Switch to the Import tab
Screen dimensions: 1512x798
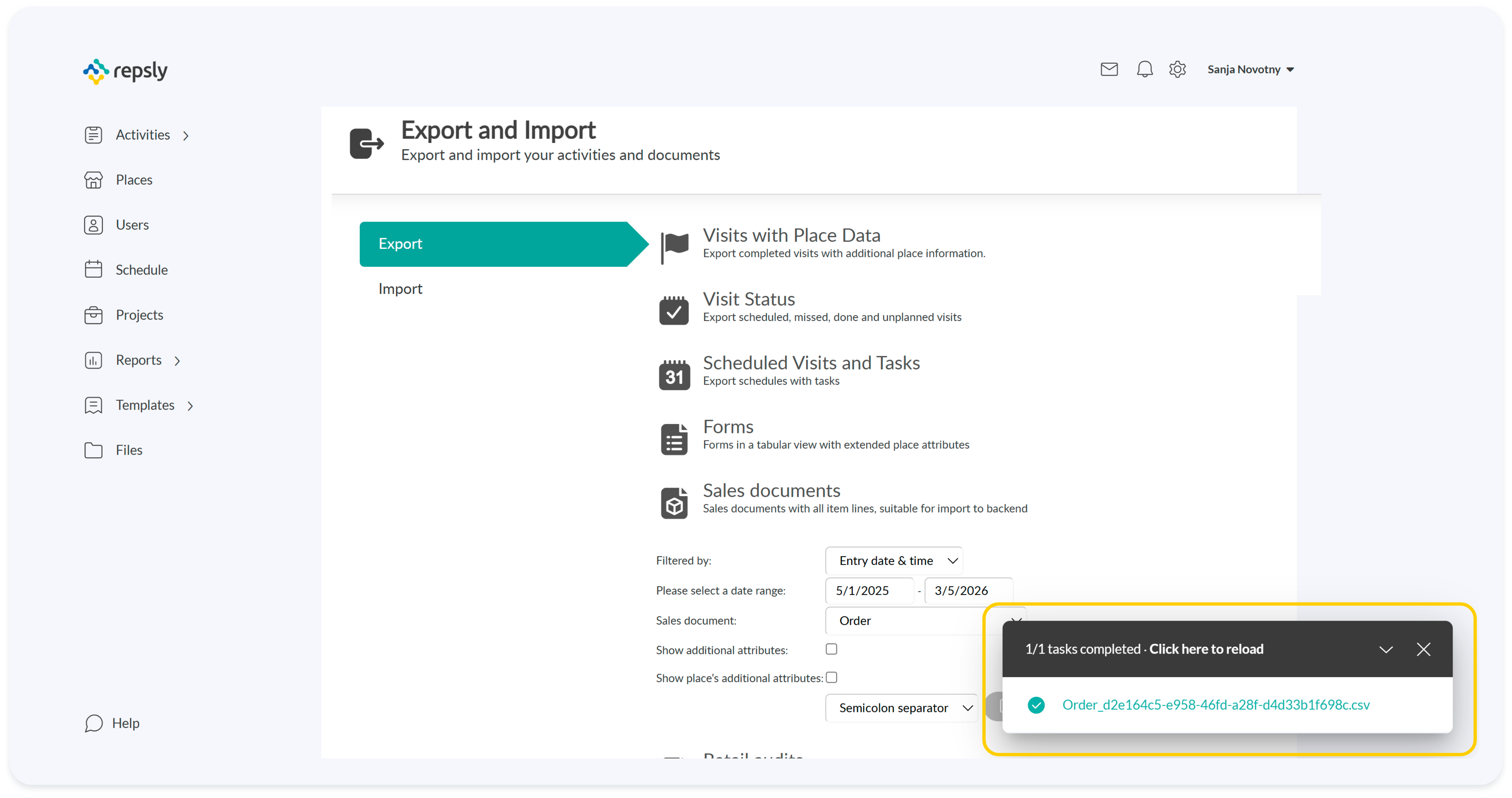coord(400,289)
